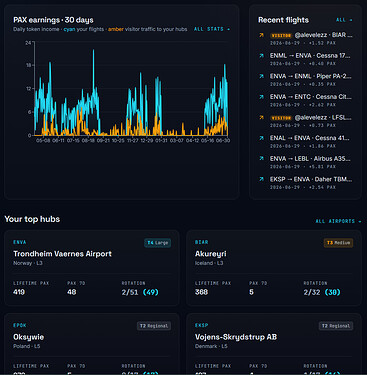The image size is (367, 375).
Task: Select the arrow icon for ENAL → ENVA flight
Action: pos(262,138)
